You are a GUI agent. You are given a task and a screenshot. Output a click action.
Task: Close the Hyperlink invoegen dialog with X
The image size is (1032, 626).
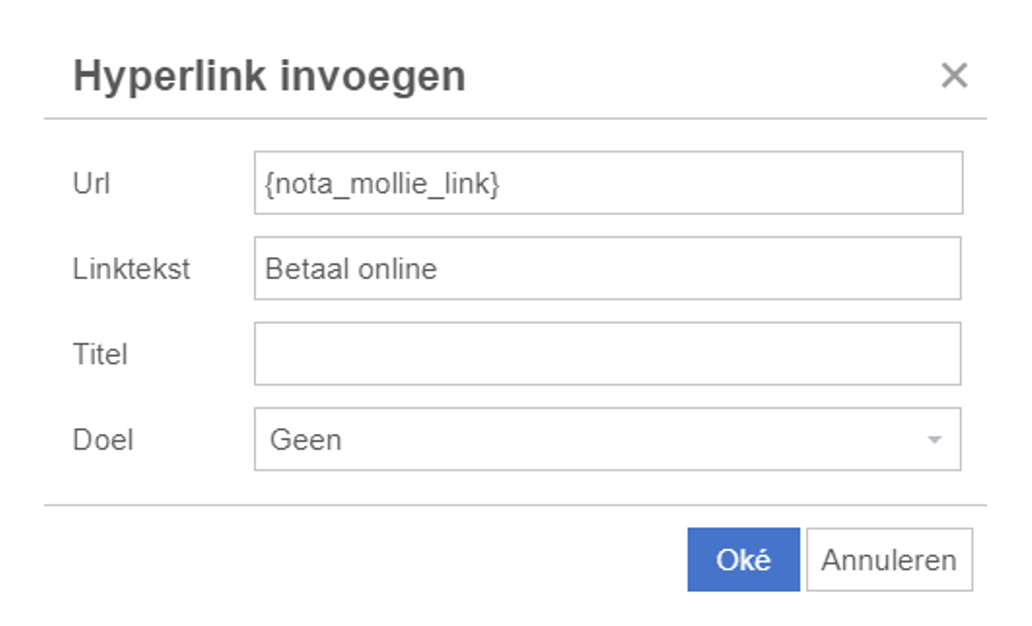pos(954,75)
